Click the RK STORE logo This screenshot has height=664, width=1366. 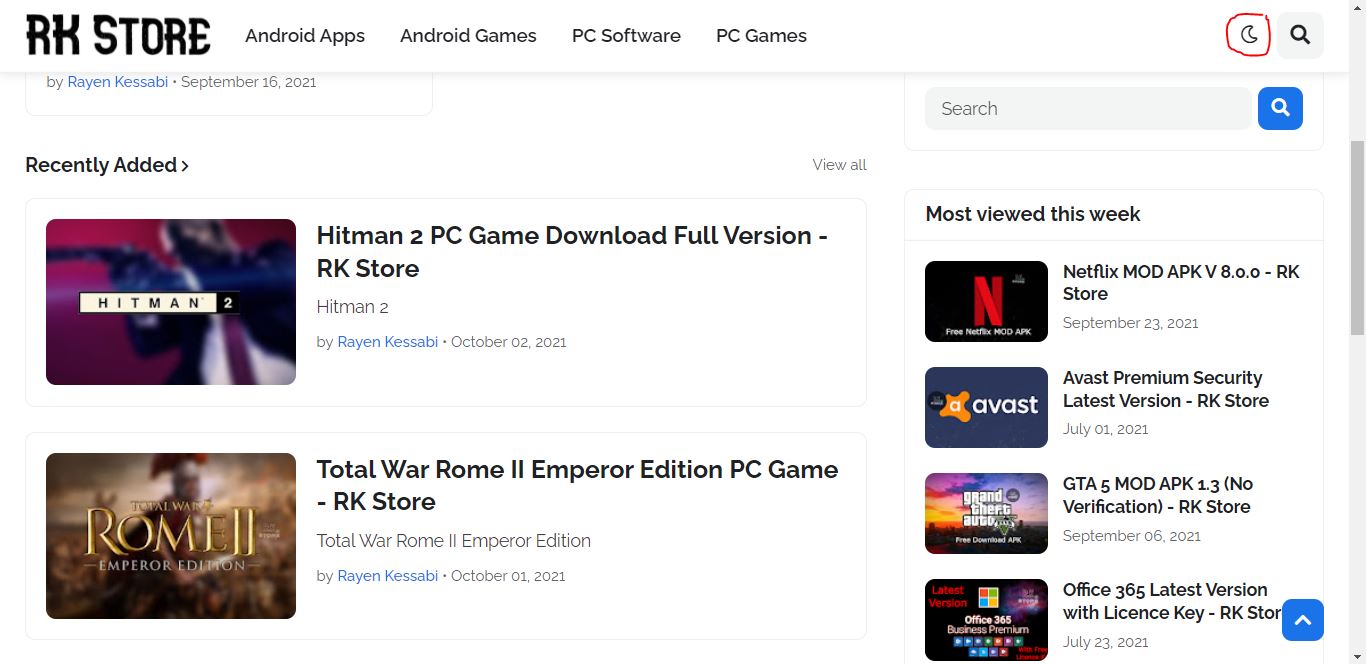pyautogui.click(x=118, y=36)
